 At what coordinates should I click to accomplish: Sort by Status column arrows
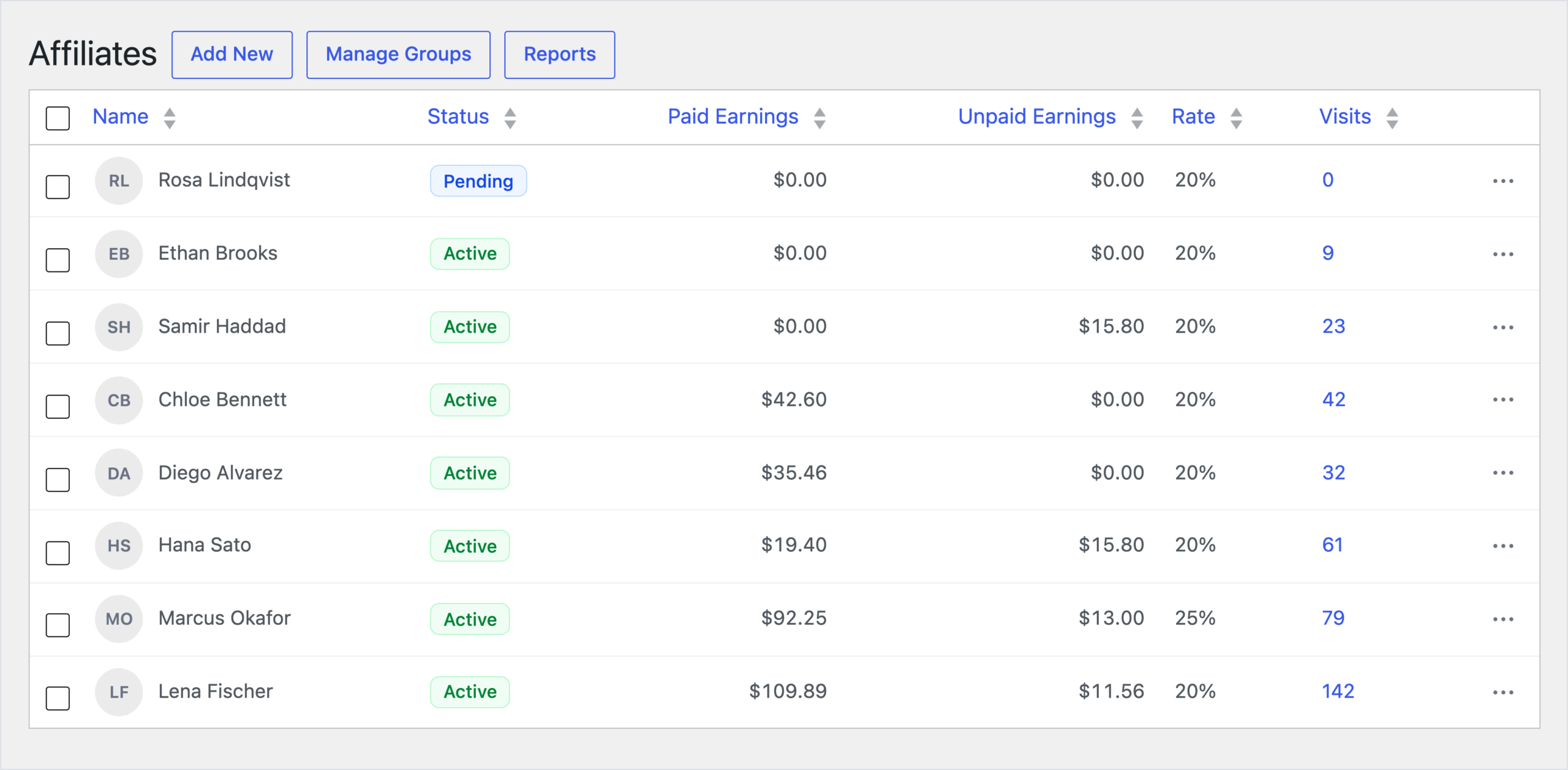coord(510,118)
